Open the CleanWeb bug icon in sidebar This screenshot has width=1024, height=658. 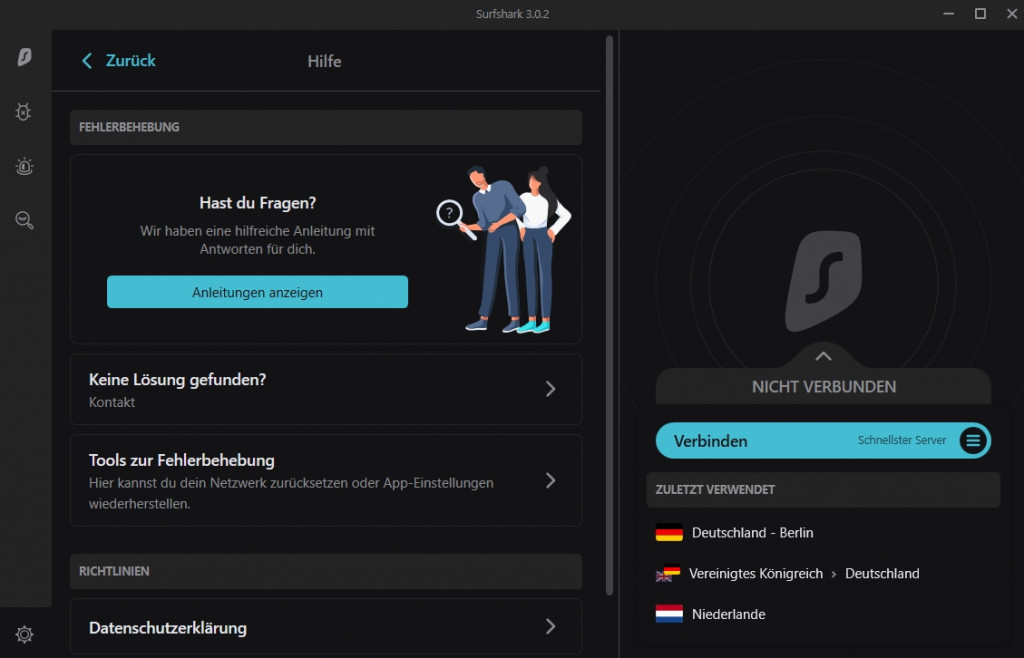click(24, 112)
